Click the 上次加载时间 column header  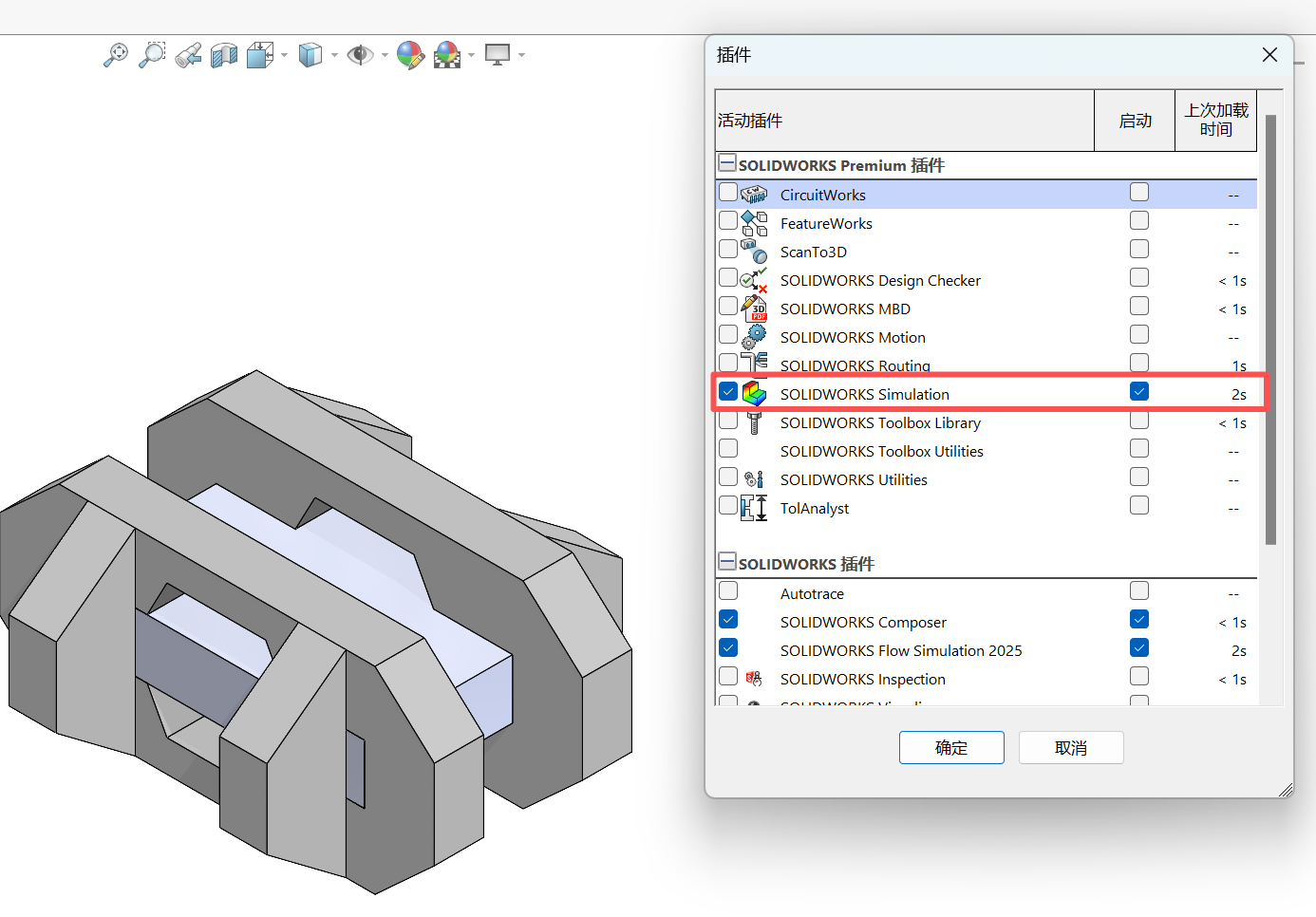[x=1216, y=121]
